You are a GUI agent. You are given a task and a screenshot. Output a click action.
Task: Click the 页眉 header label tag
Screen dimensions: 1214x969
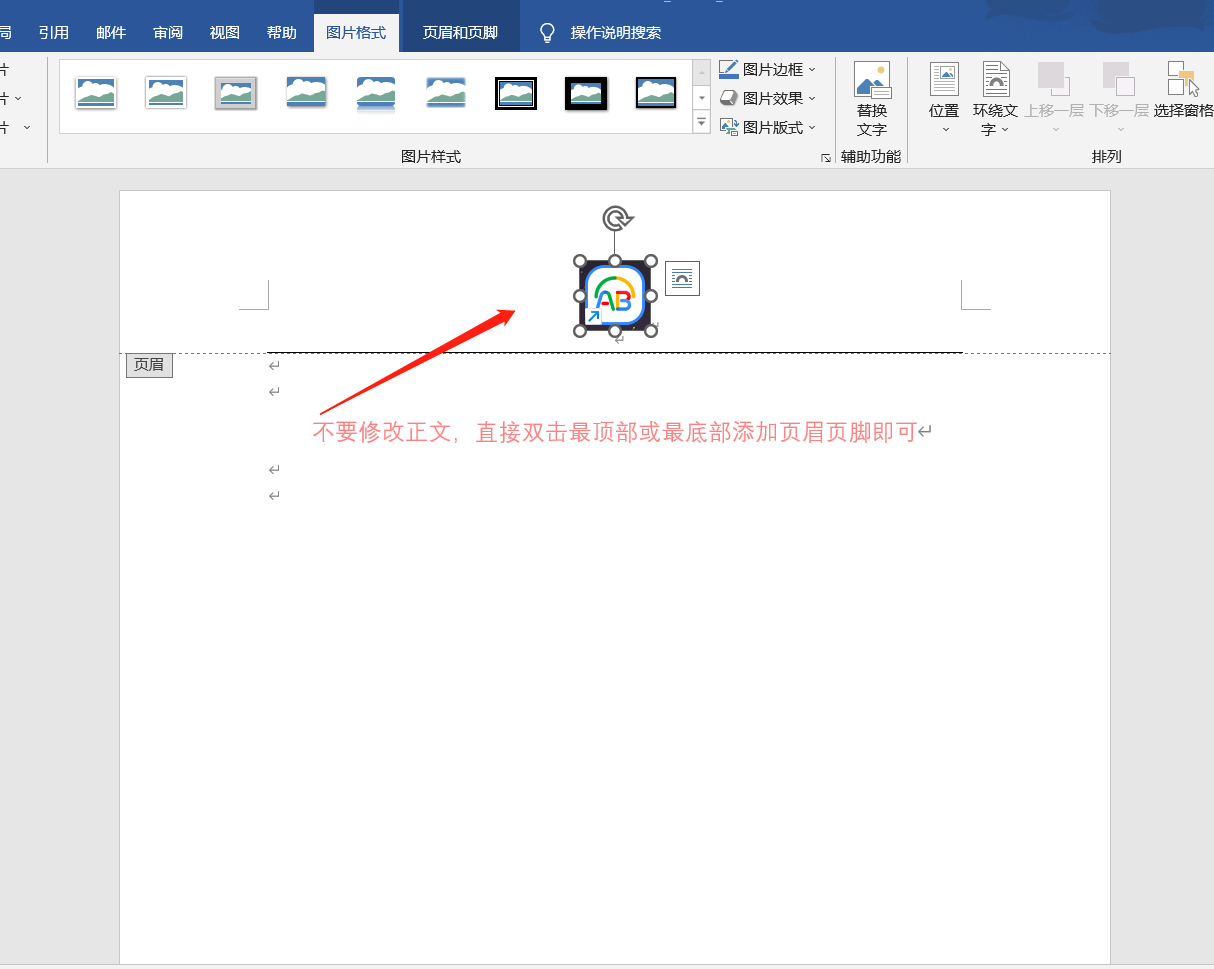[148, 364]
